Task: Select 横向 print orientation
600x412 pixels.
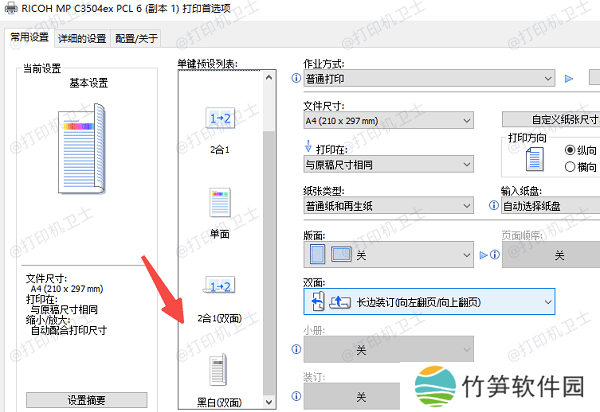Action: coord(571,167)
